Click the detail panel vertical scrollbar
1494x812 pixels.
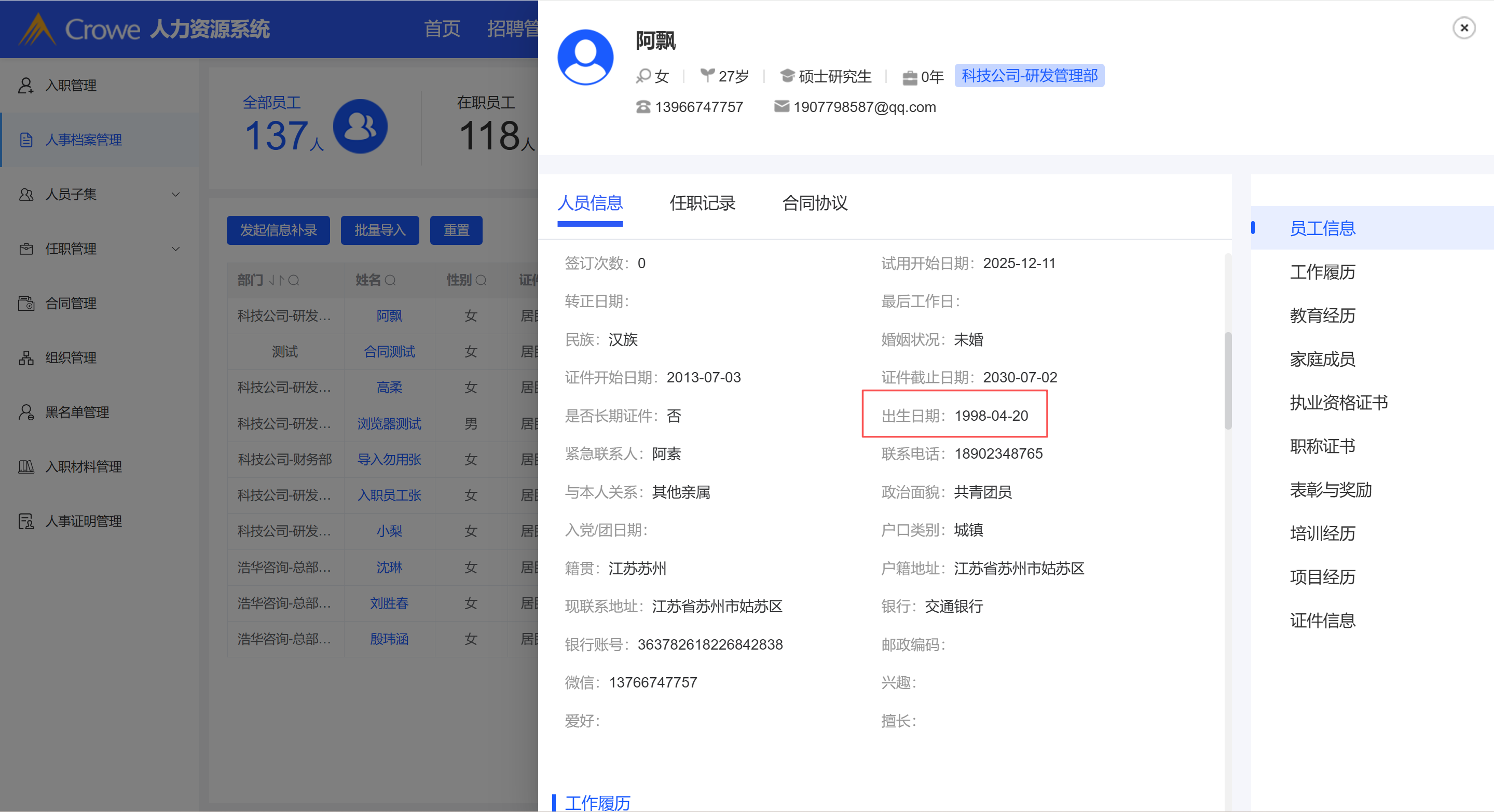[x=1227, y=380]
